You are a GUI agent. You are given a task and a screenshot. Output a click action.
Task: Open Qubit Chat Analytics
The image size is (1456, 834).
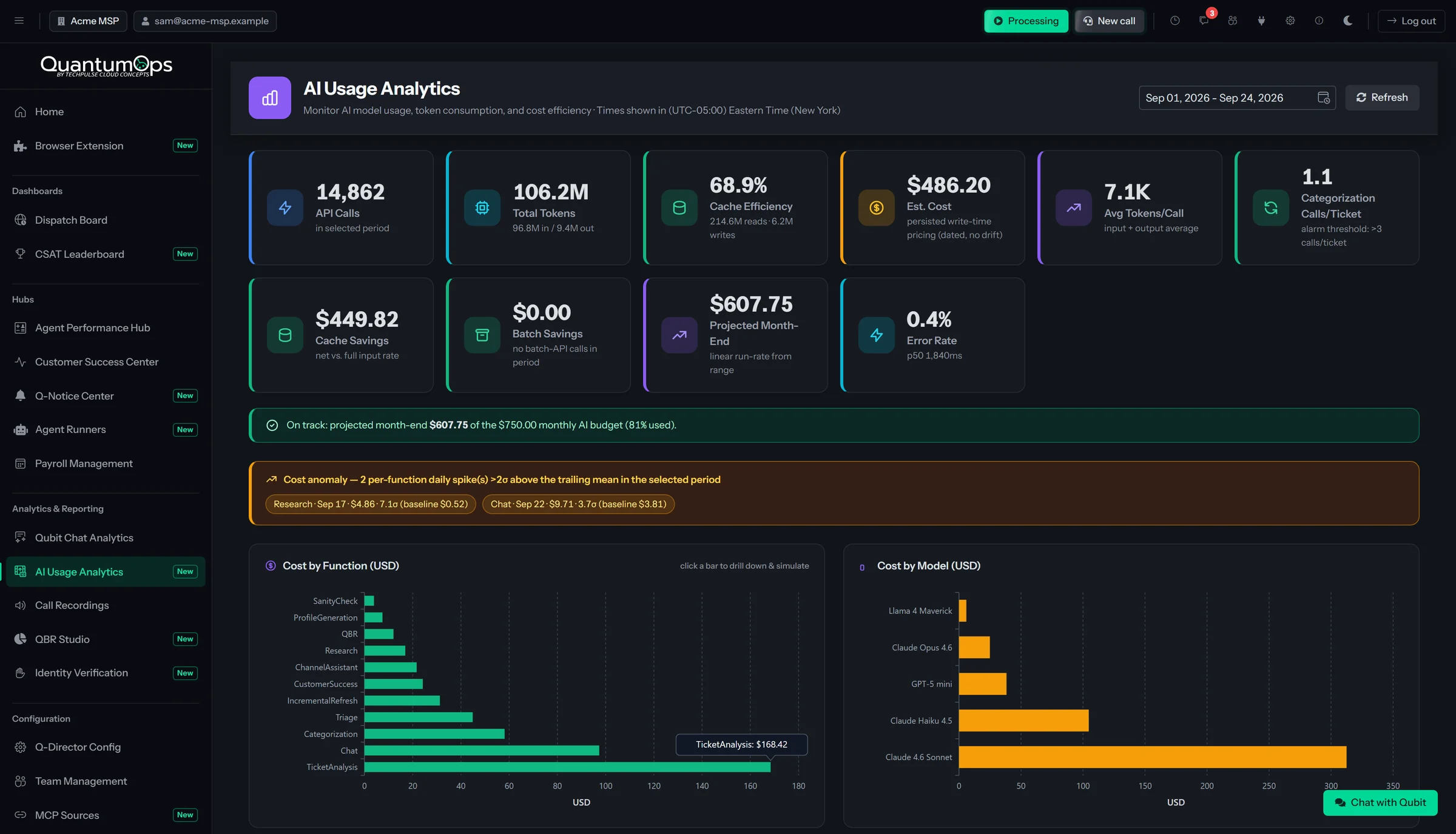click(x=106, y=537)
